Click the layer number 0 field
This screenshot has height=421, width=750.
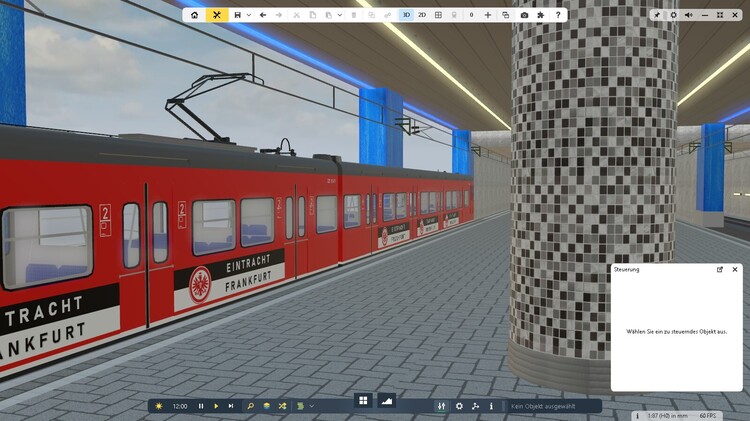click(471, 15)
